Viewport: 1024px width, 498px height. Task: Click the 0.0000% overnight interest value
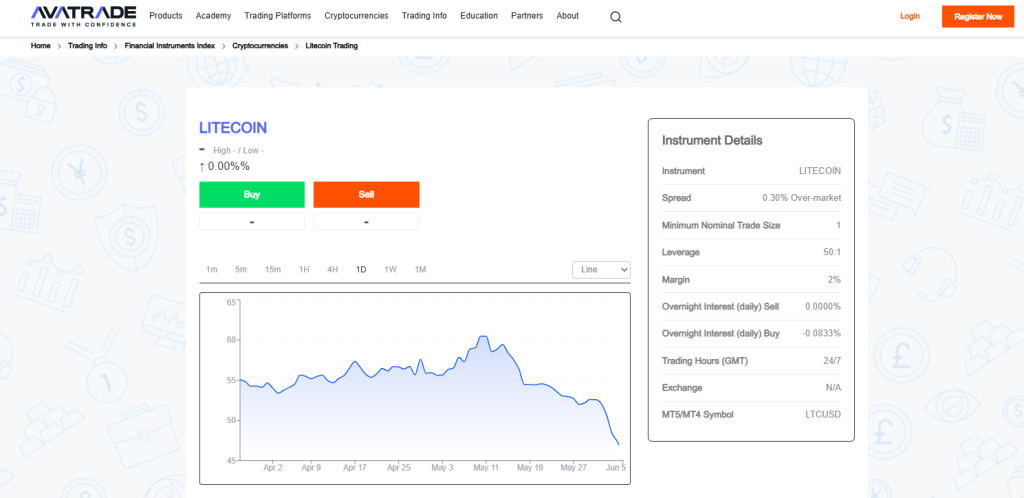tap(823, 306)
